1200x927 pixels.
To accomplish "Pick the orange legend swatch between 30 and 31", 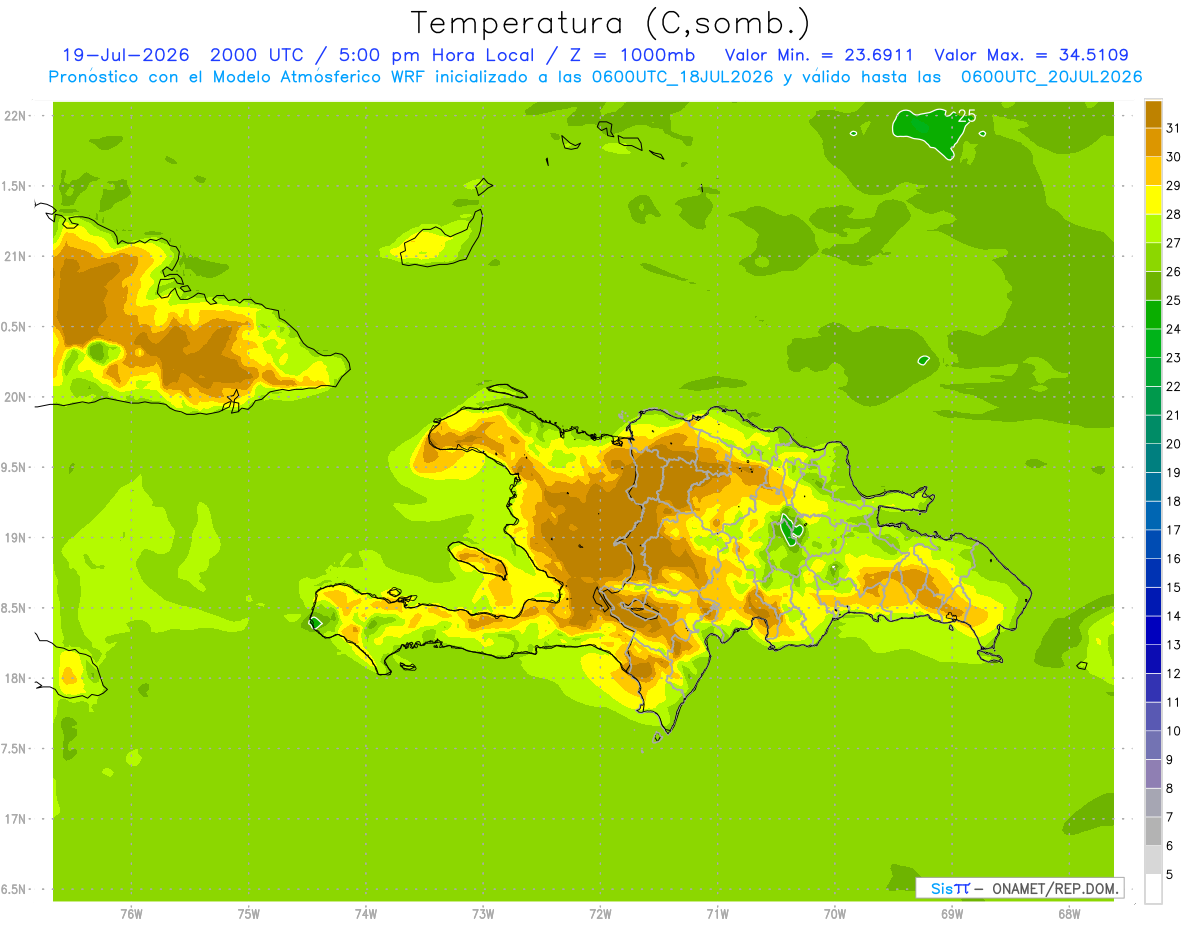I will tap(1153, 142).
